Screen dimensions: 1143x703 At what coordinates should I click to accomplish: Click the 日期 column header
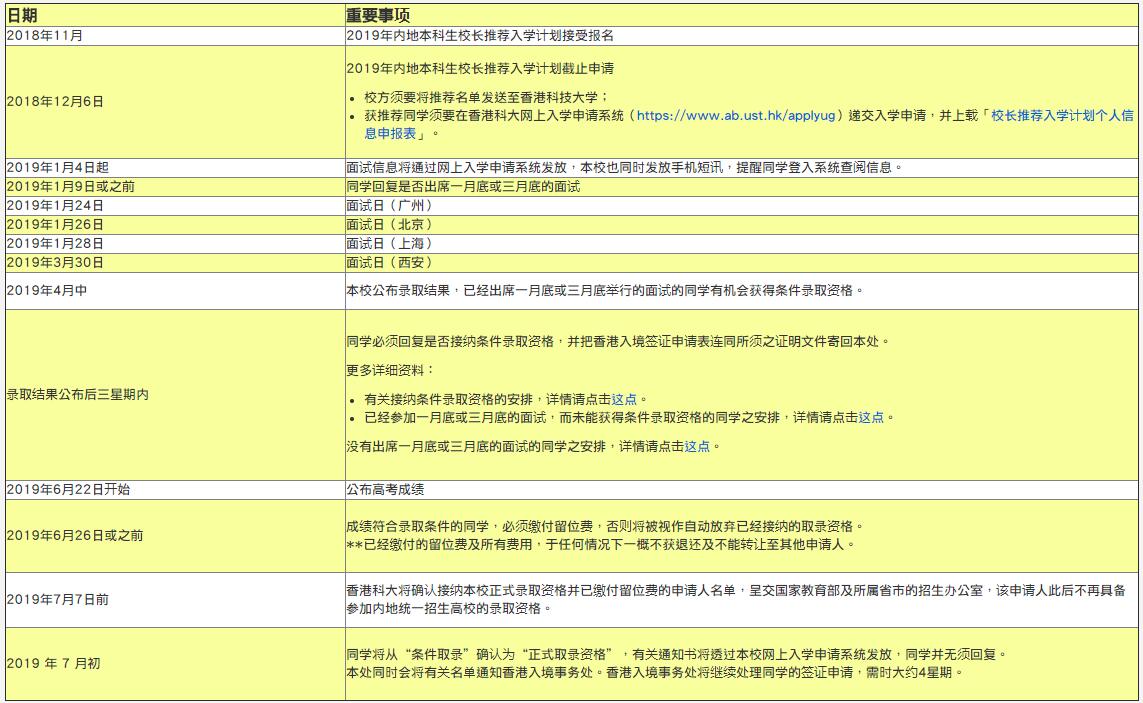tap(22, 16)
